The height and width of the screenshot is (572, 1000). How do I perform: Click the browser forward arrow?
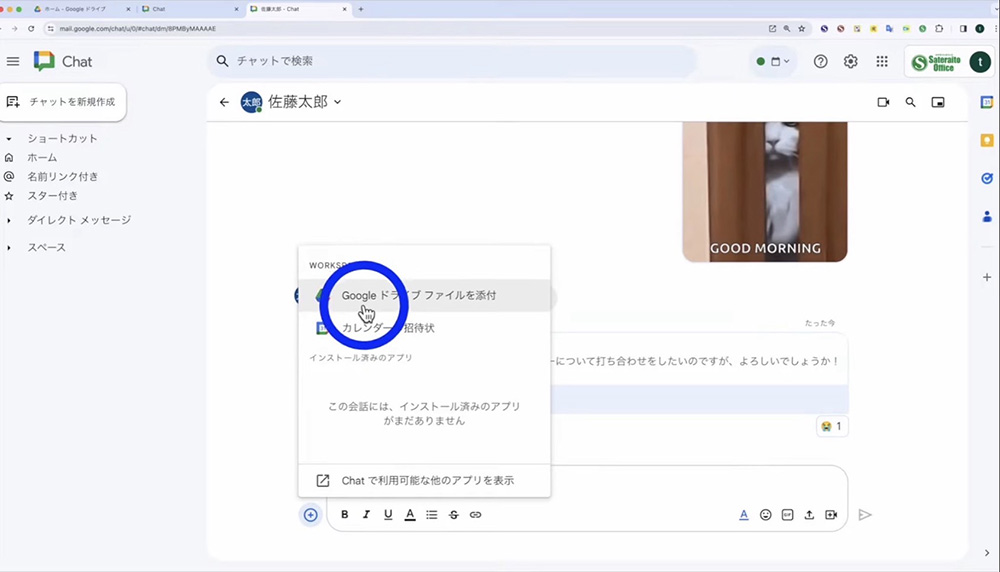pos(15,29)
